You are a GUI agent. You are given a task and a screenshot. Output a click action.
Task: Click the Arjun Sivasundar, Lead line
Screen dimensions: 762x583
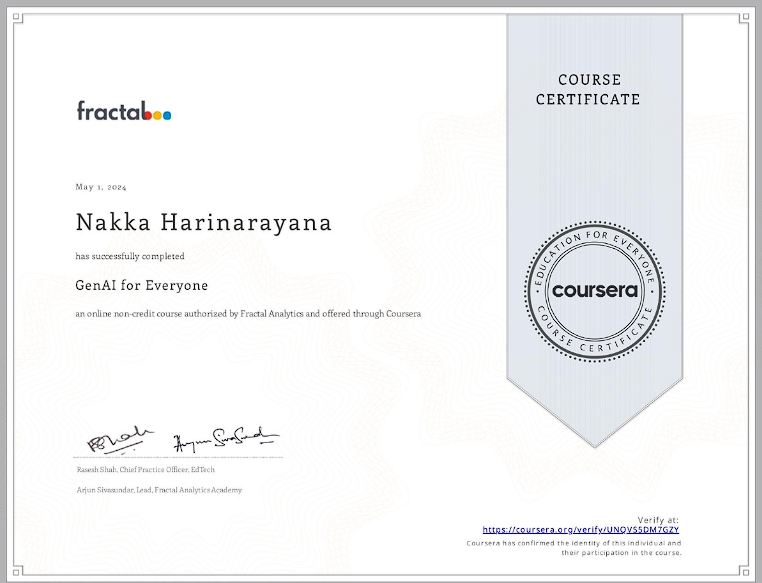pos(159,490)
